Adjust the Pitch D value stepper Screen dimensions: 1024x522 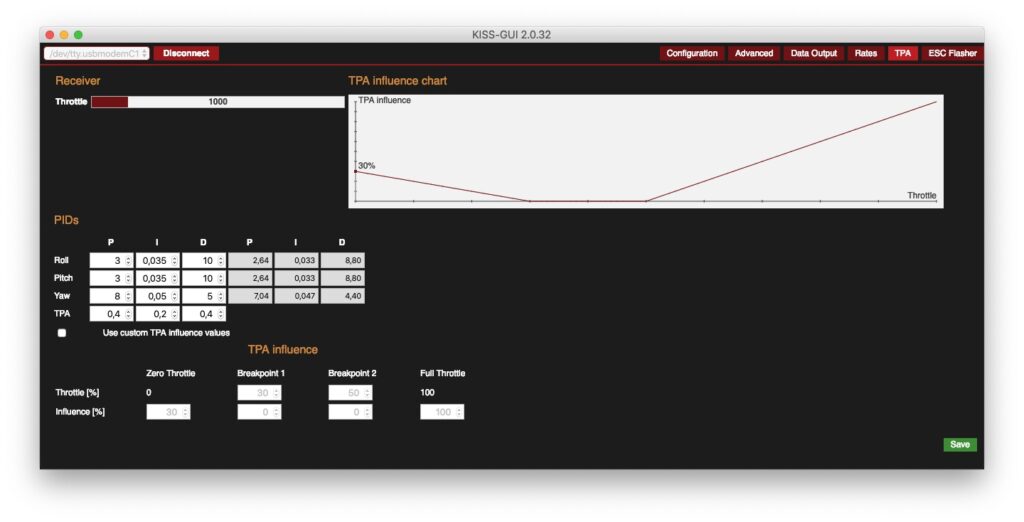(220, 278)
